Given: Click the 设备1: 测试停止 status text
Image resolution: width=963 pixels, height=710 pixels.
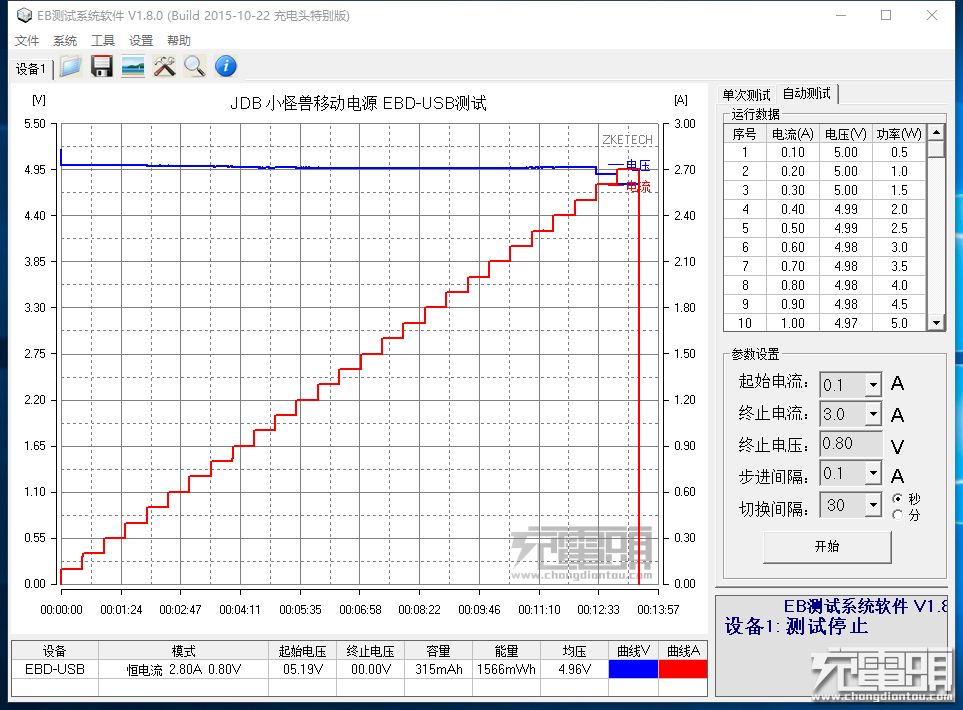Looking at the screenshot, I should [x=796, y=626].
